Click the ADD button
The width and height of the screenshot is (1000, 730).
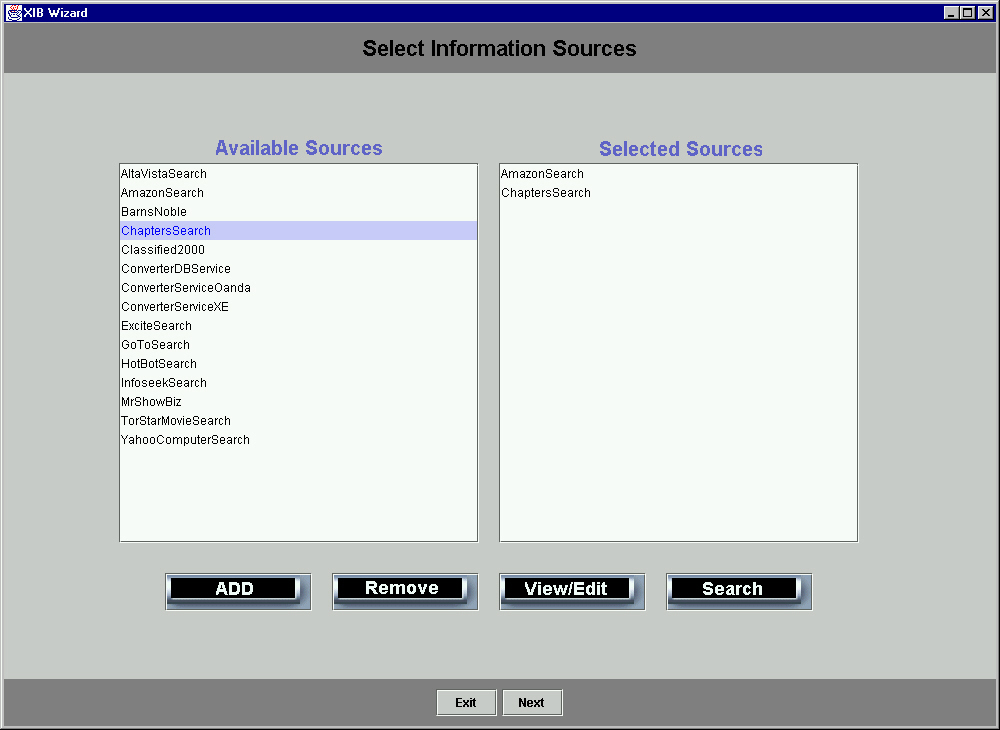(238, 591)
